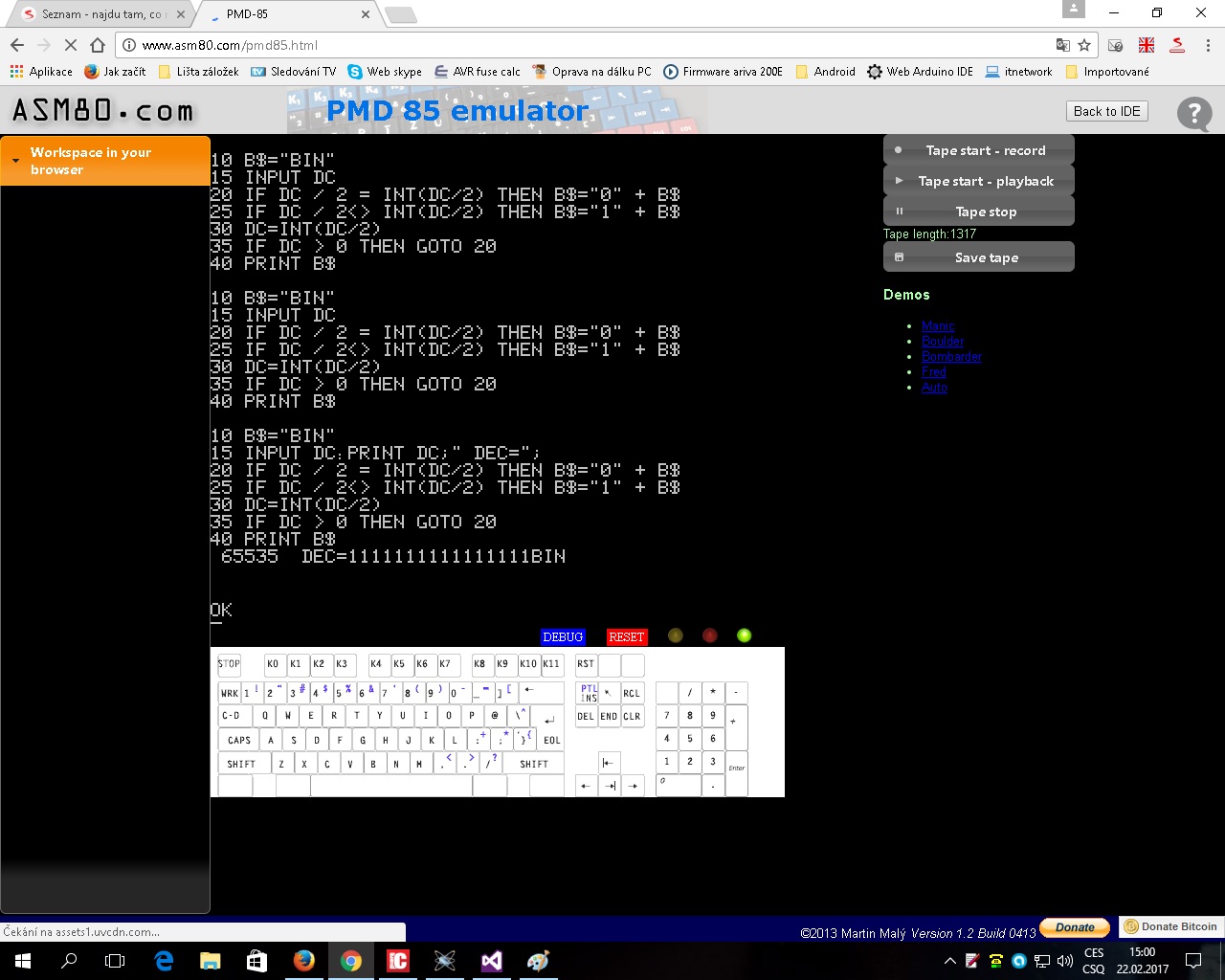Click the address bar URL field
This screenshot has width=1225, height=980.
[x=574, y=45]
